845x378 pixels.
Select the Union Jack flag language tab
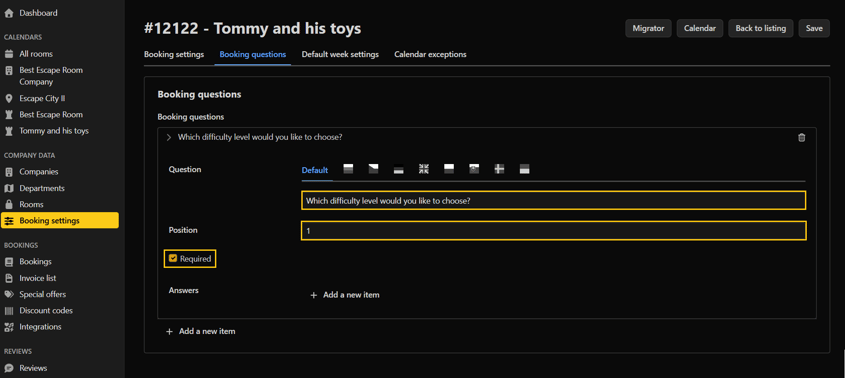coord(424,169)
